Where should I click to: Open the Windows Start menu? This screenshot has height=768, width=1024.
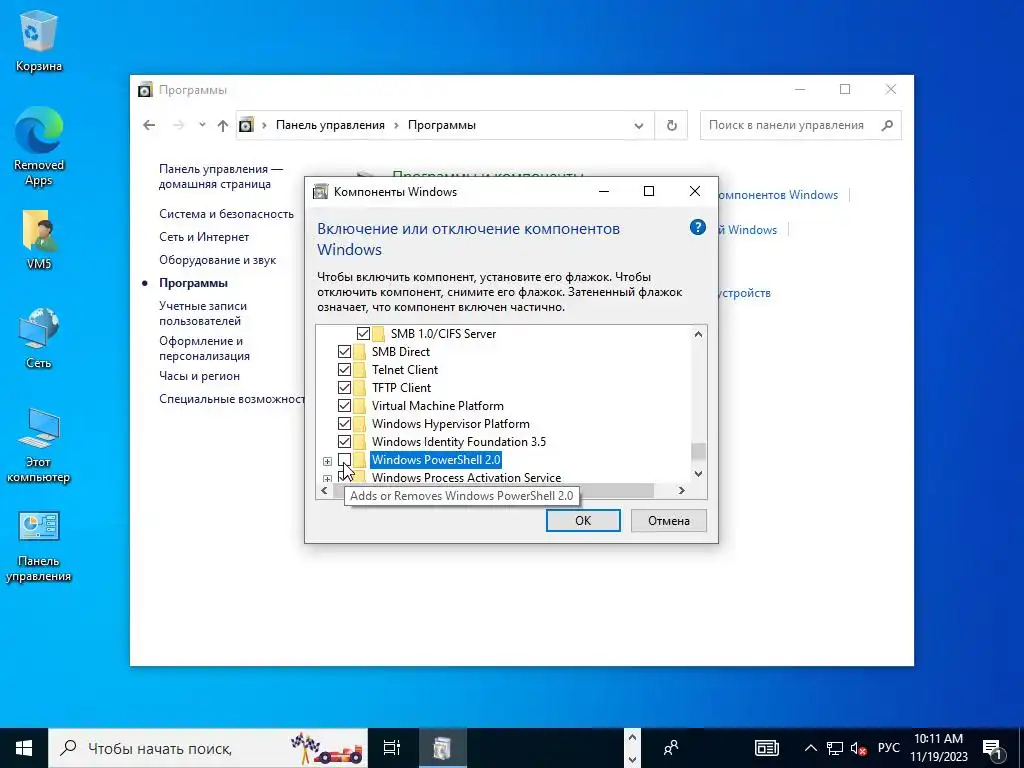pyautogui.click(x=24, y=748)
